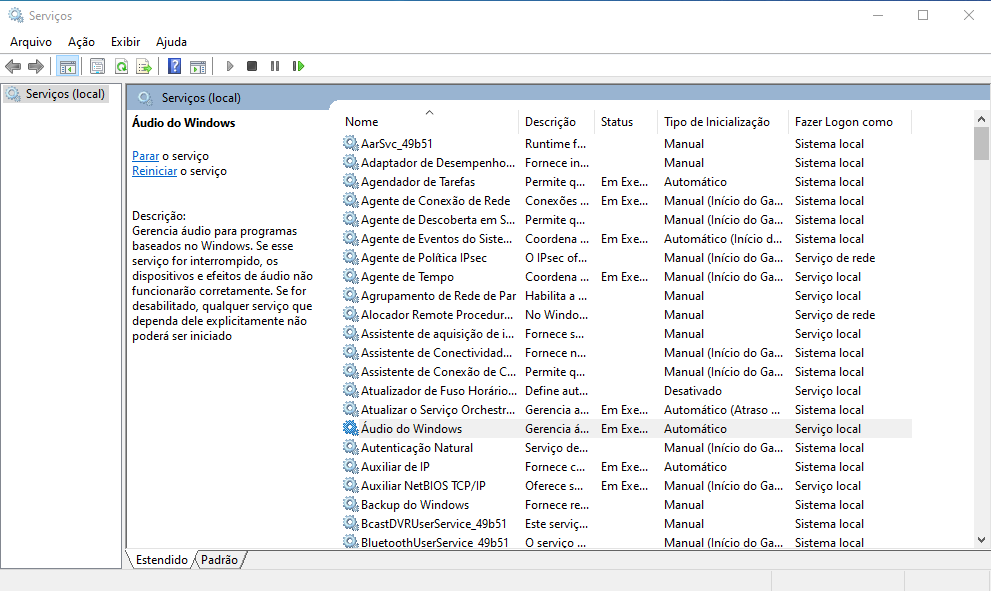The image size is (991, 591).
Task: Click the Desativado startup type cell
Action: click(x=693, y=391)
